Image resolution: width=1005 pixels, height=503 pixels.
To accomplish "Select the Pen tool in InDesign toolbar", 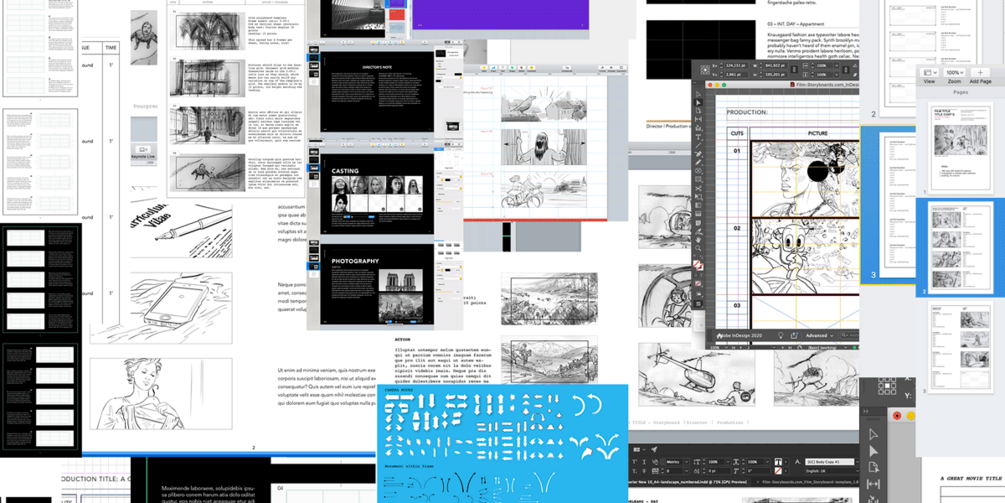I will 698,154.
